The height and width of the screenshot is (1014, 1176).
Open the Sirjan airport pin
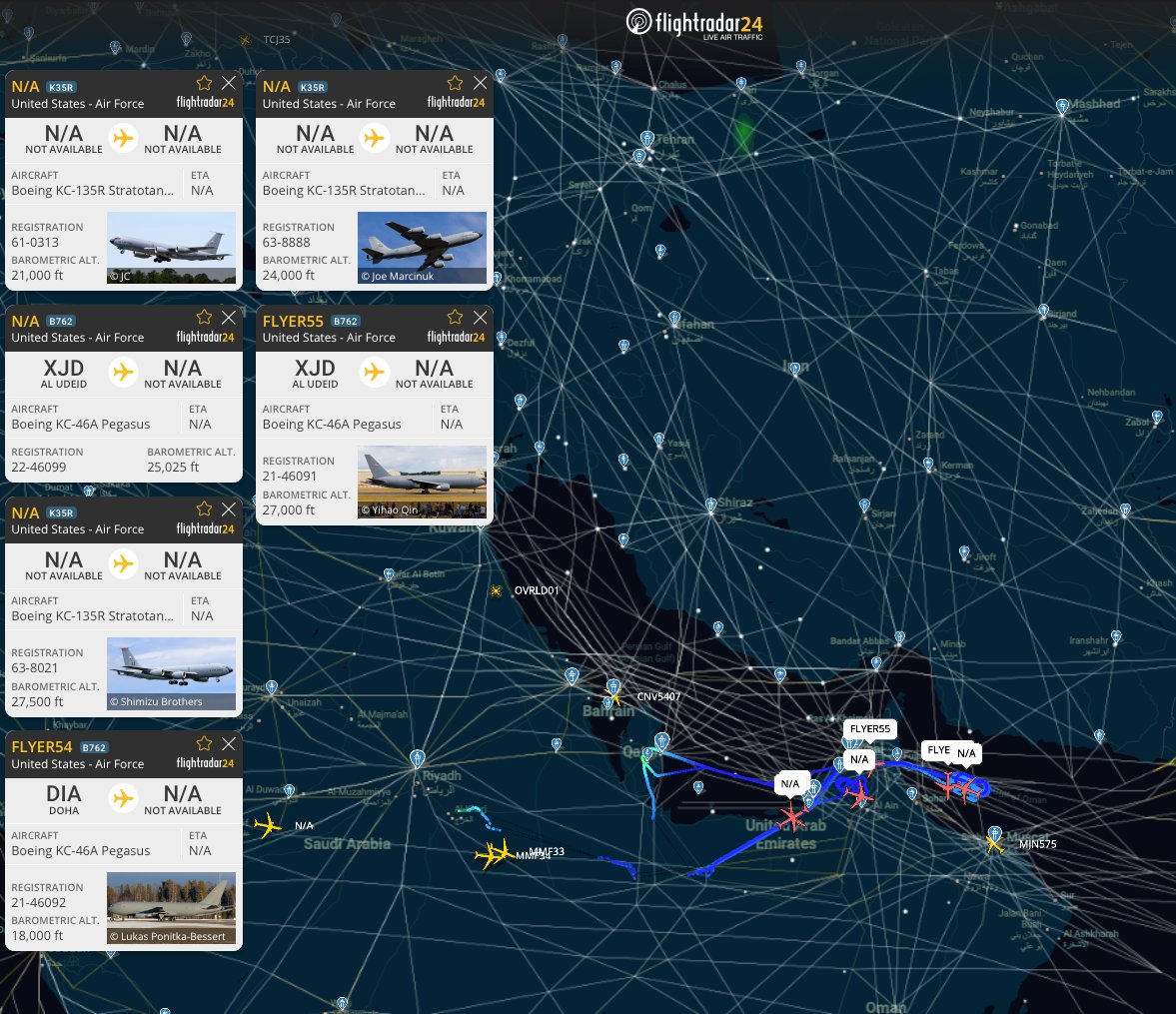[x=864, y=506]
